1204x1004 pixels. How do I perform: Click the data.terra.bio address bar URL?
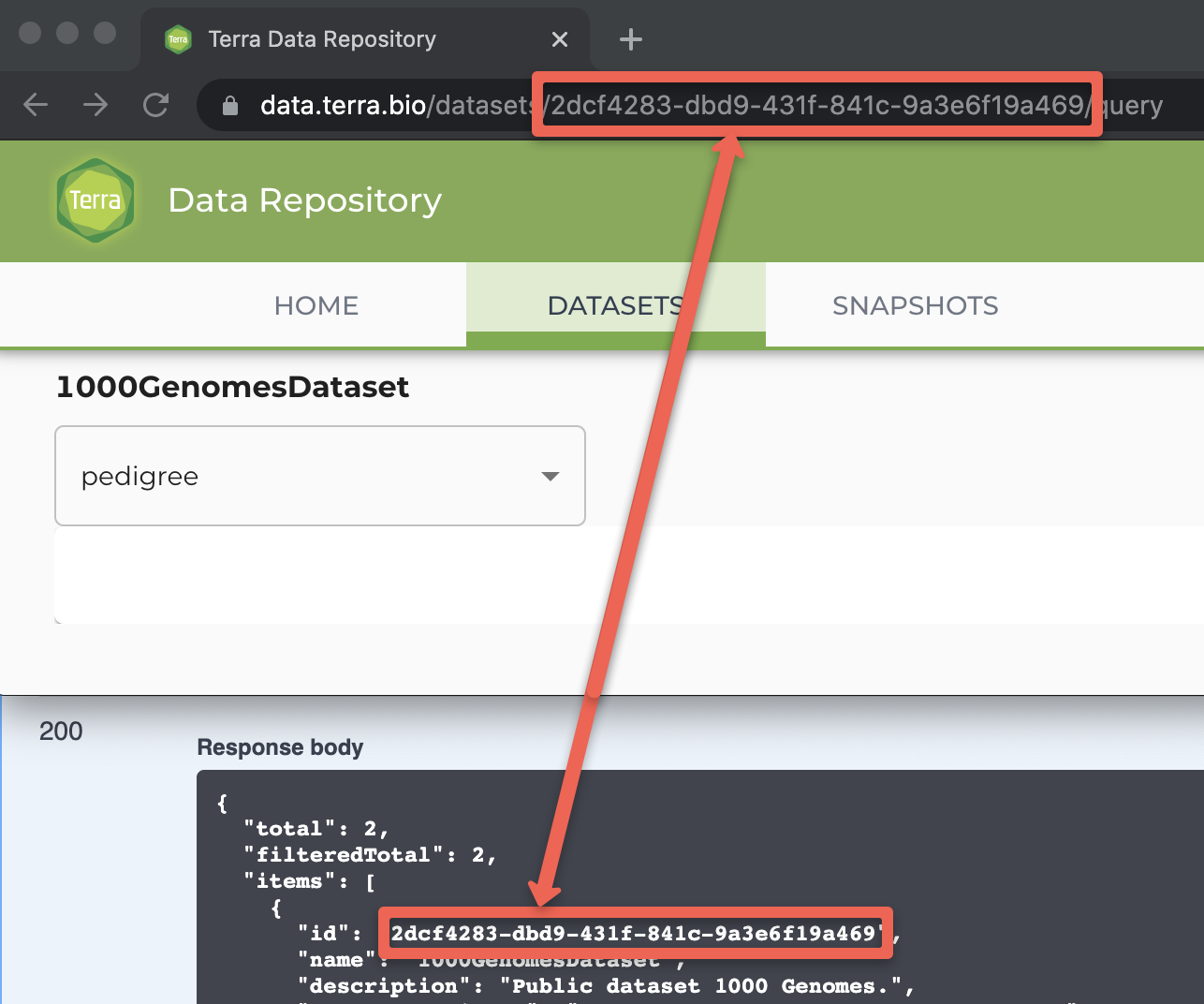[x=712, y=106]
